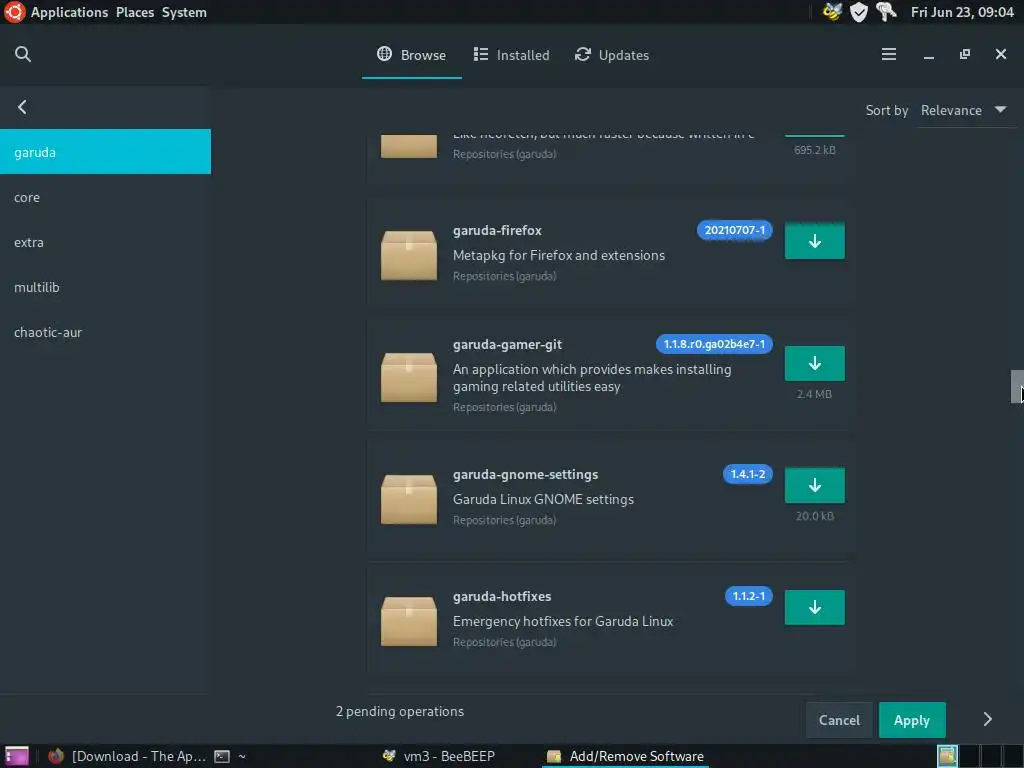Open the search icon in the header
The height and width of the screenshot is (768, 1024).
(23, 54)
